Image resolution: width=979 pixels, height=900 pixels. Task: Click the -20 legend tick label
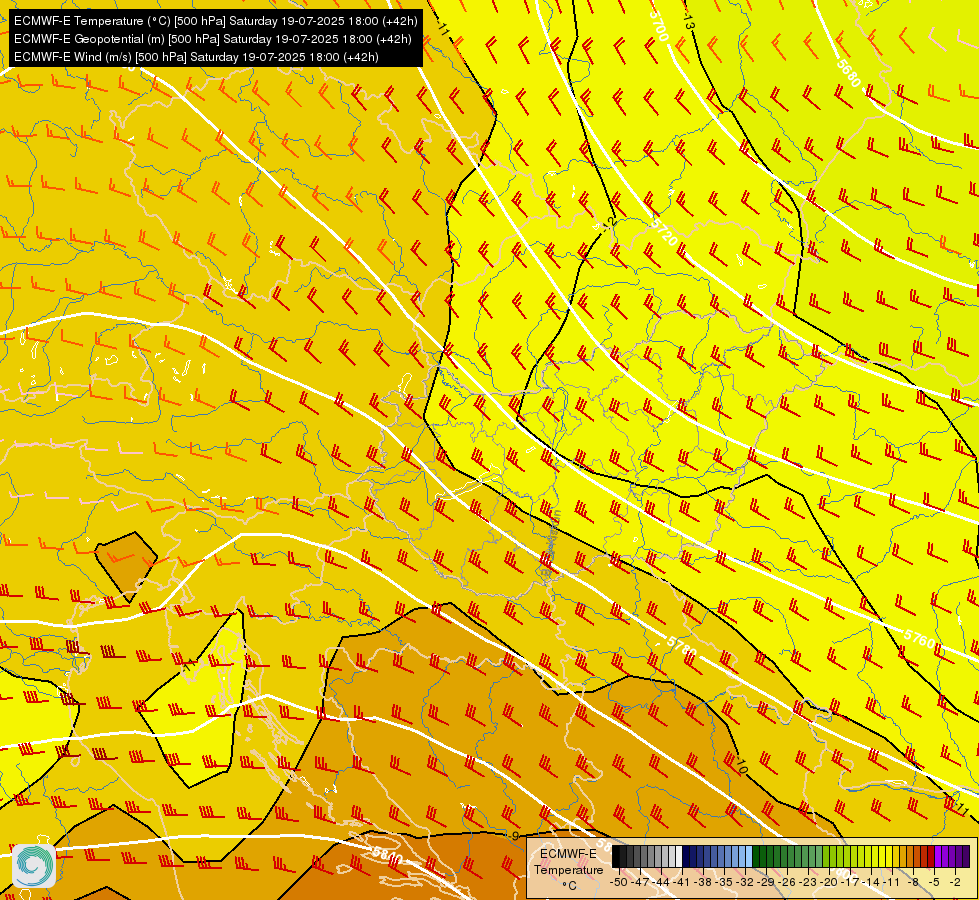(x=830, y=882)
